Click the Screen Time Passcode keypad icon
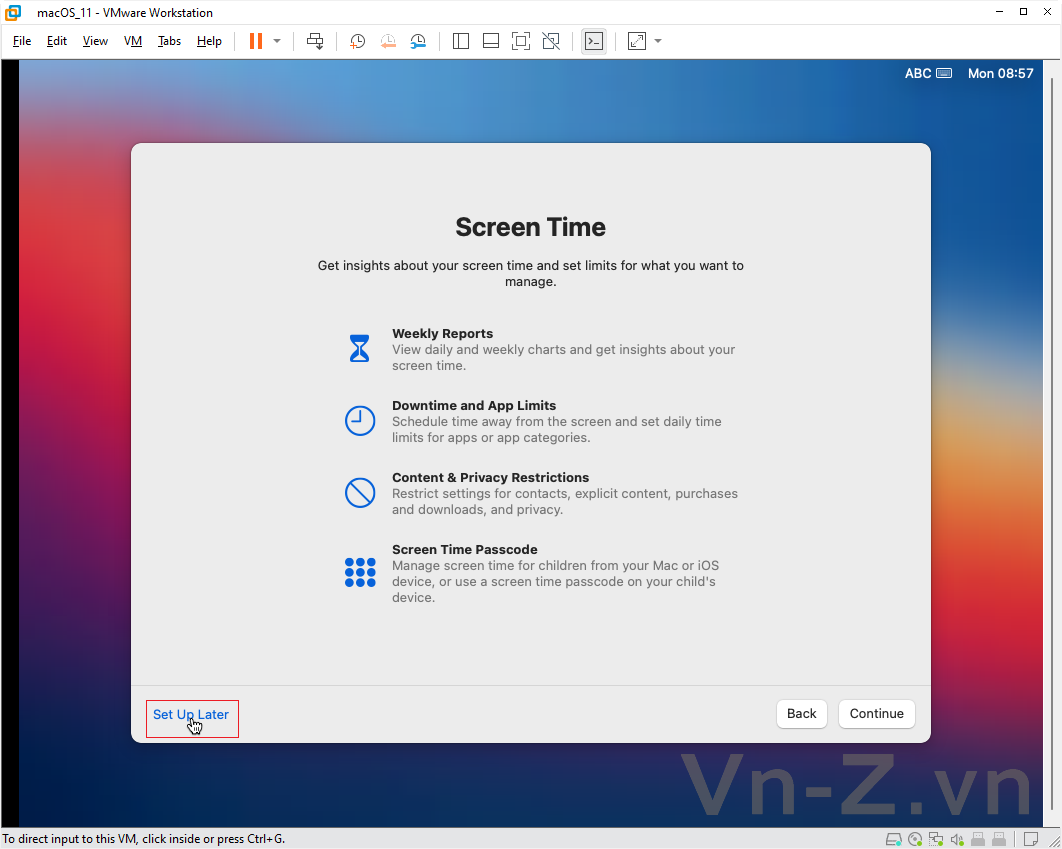 [x=360, y=572]
